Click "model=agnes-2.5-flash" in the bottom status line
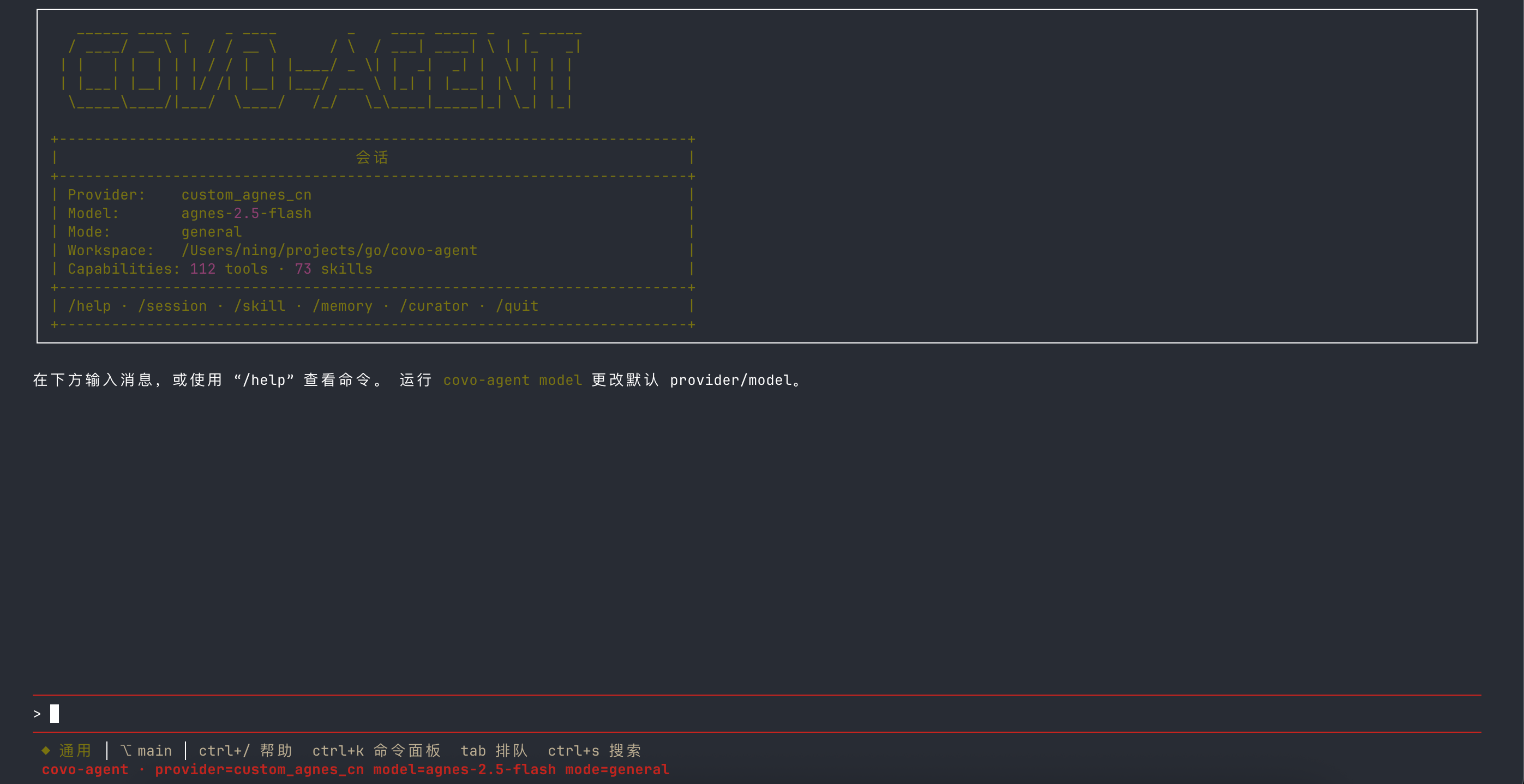This screenshot has width=1524, height=784. pos(465,769)
